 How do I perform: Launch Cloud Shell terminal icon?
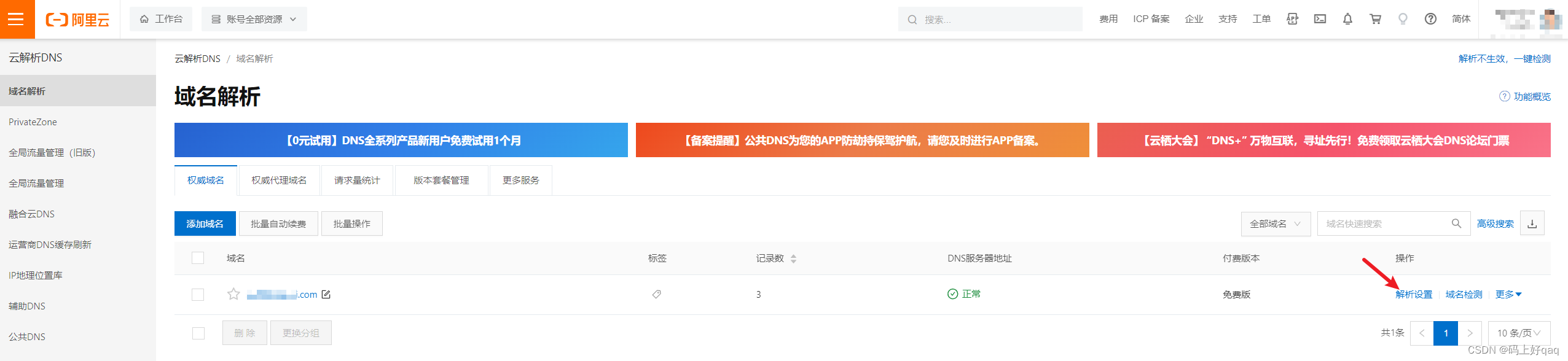pyautogui.click(x=1320, y=19)
